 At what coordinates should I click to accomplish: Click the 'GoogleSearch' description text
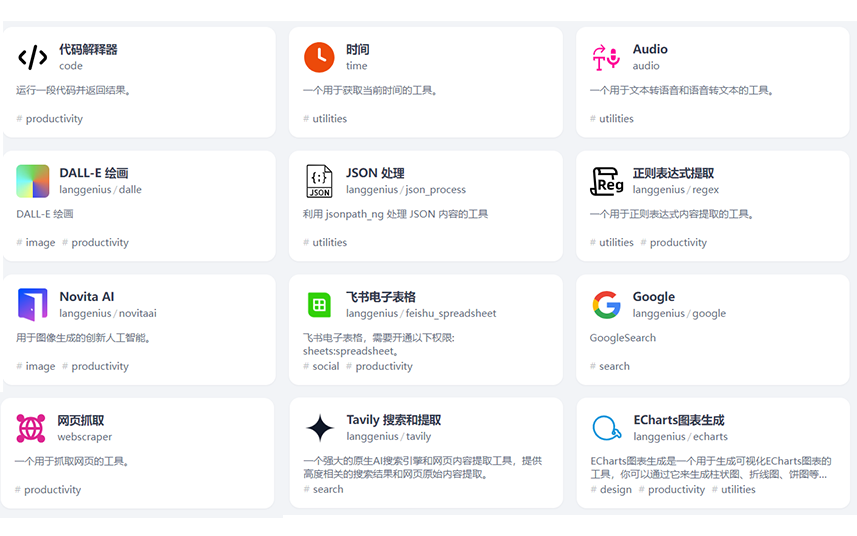[x=623, y=338]
